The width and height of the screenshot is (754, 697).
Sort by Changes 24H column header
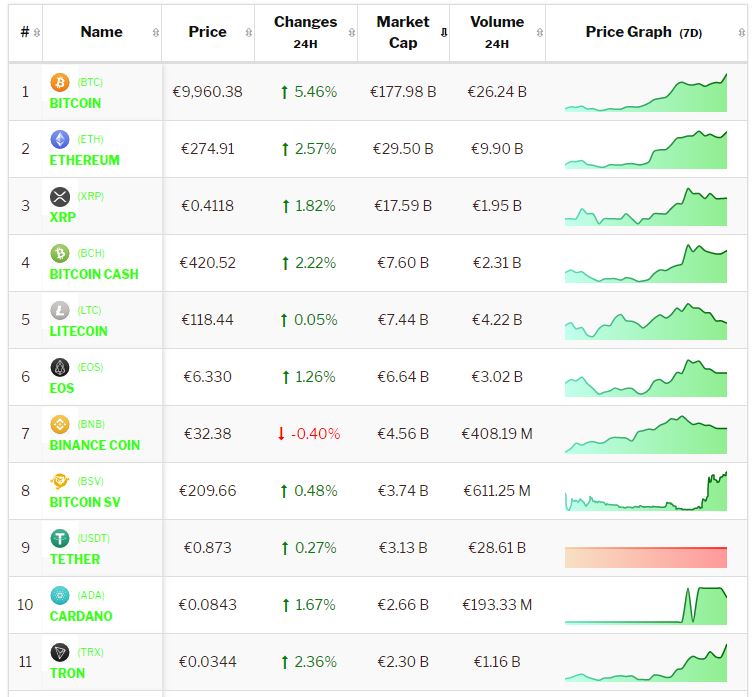(x=305, y=32)
